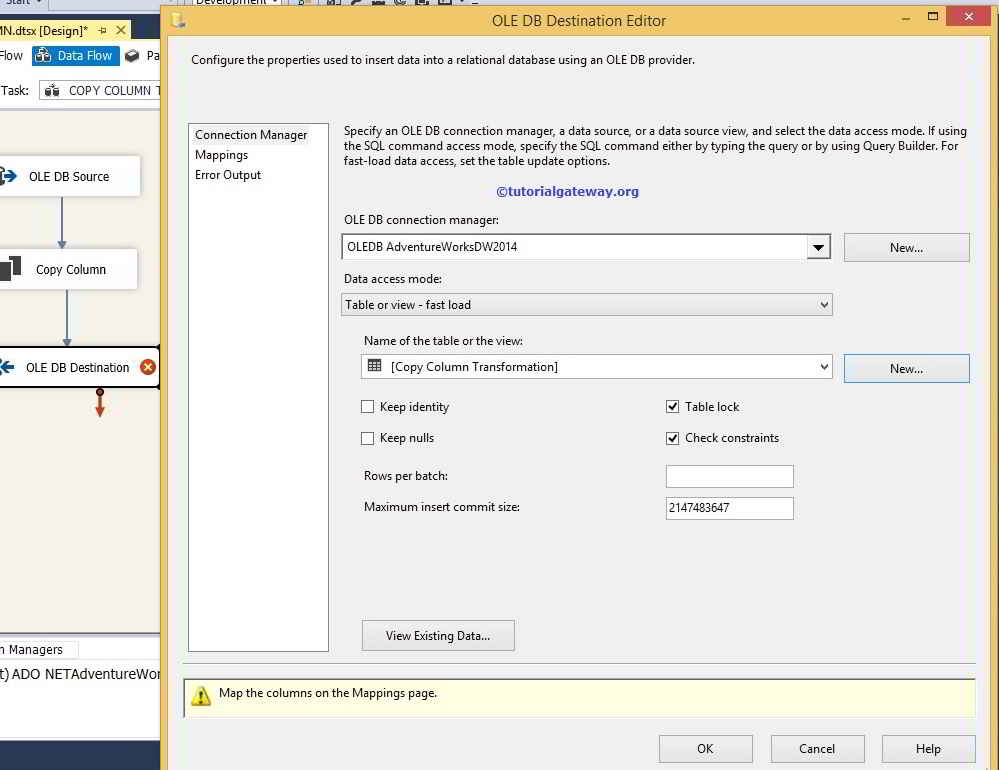Visit the tutorialgateway.org link
The width and height of the screenshot is (999, 770).
568,192
